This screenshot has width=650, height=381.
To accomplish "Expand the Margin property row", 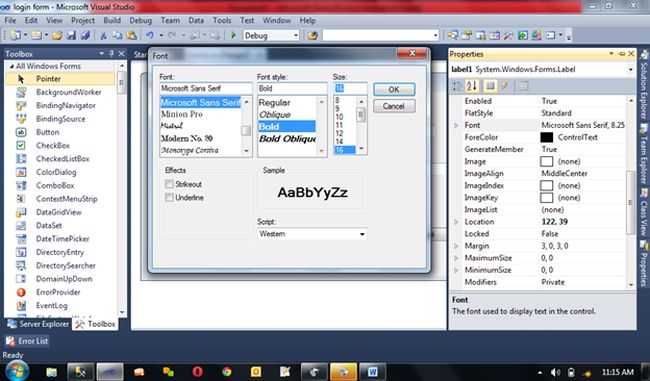I will tap(456, 246).
